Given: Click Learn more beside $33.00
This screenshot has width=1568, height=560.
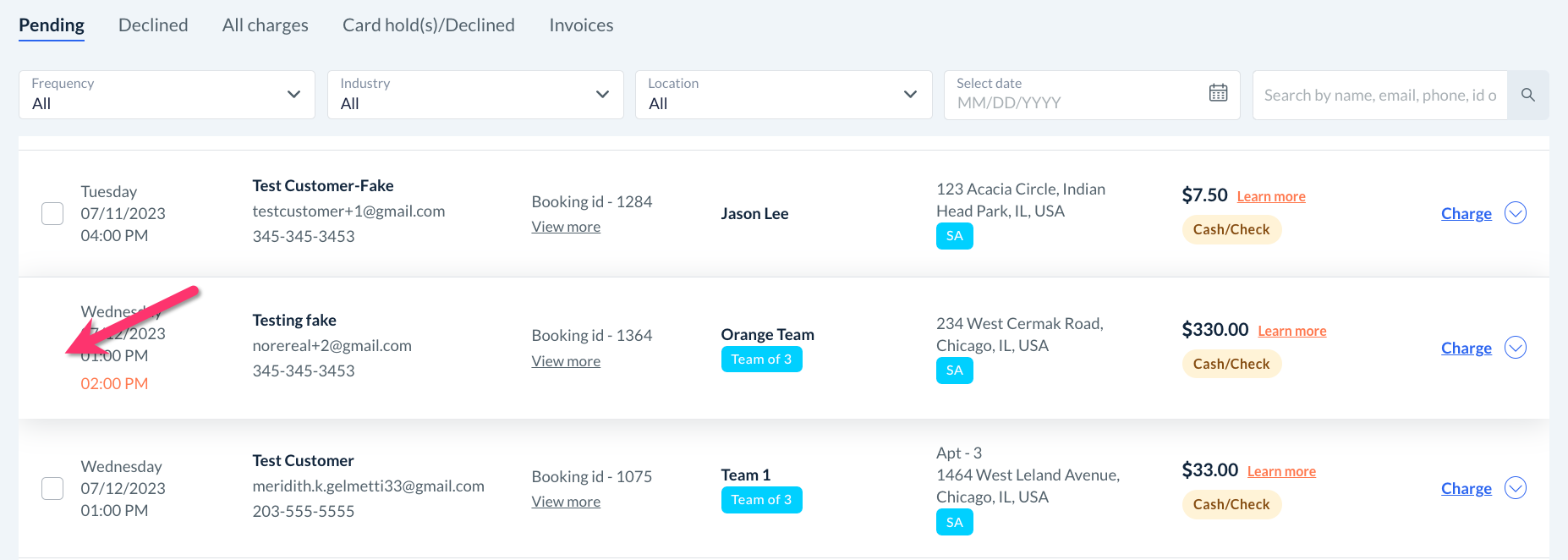Looking at the screenshot, I should [1281, 471].
